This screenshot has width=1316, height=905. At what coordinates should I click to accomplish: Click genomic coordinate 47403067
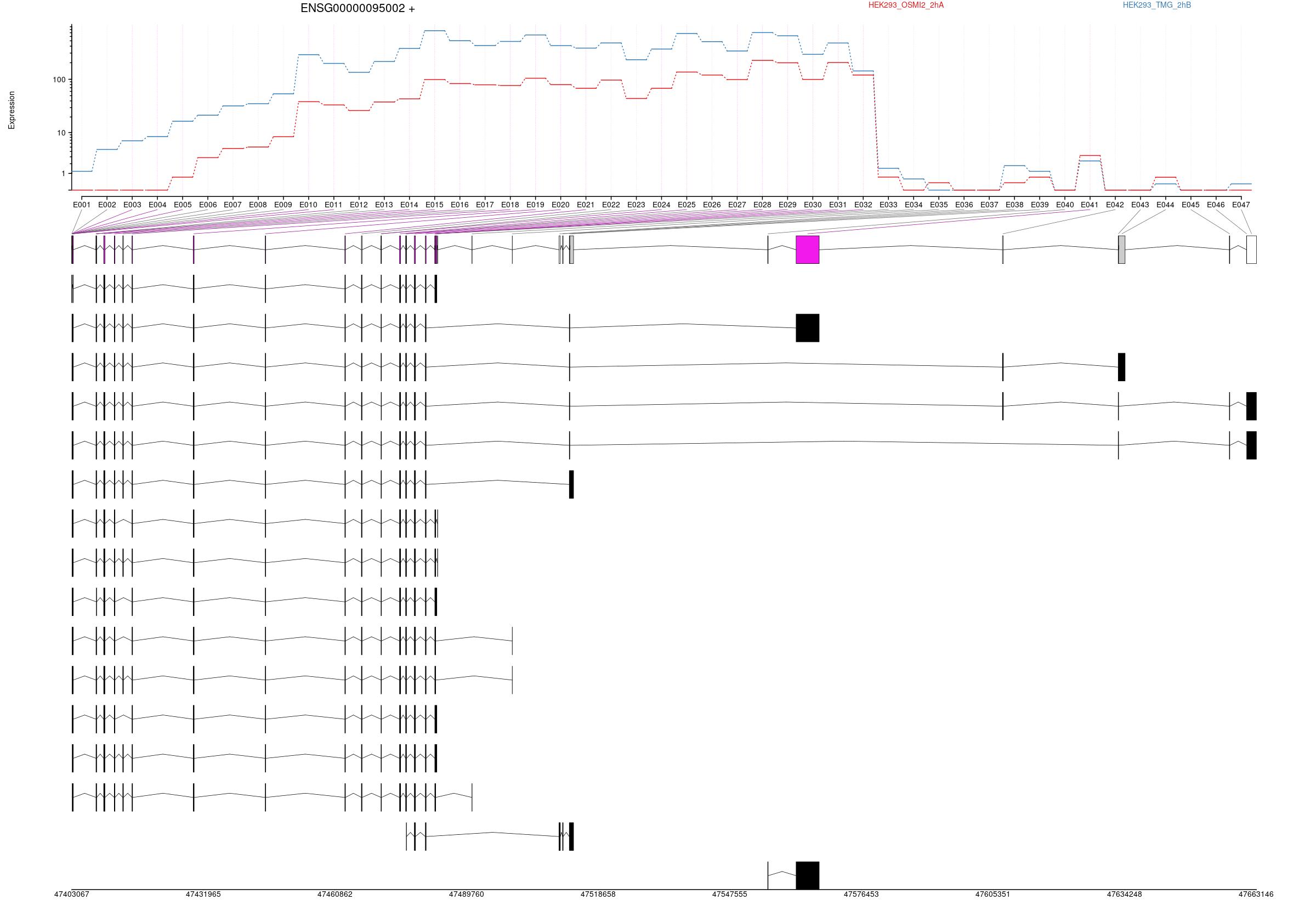[72, 895]
